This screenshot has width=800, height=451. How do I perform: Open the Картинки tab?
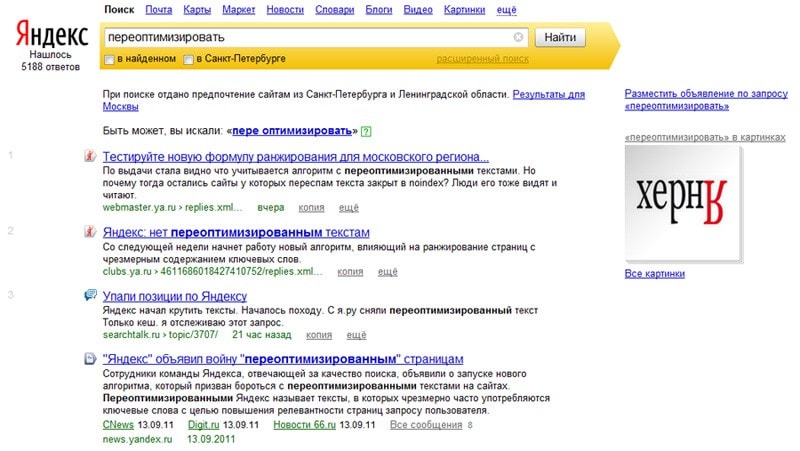coord(464,10)
